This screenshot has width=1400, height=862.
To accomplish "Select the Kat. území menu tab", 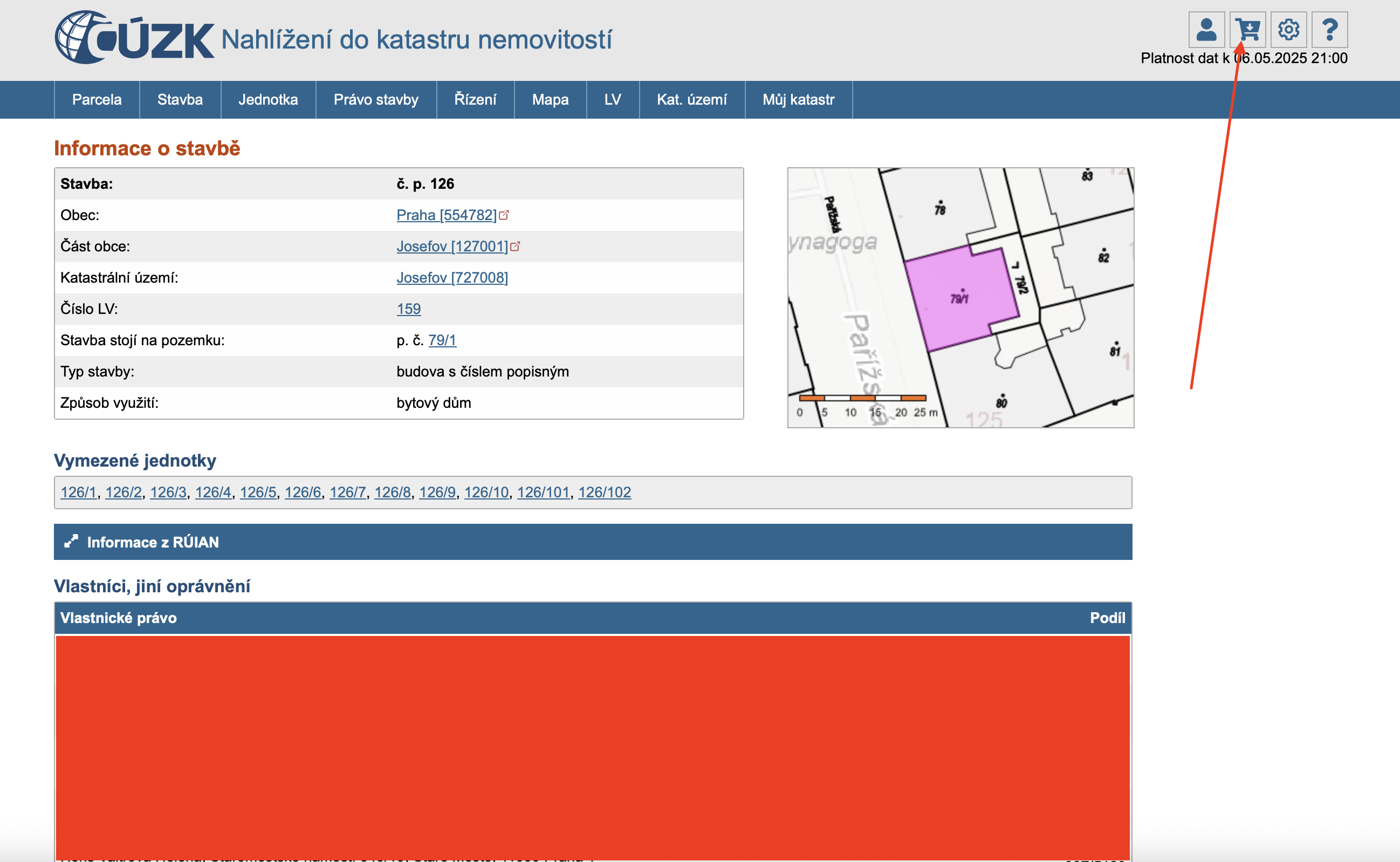I will pos(691,100).
